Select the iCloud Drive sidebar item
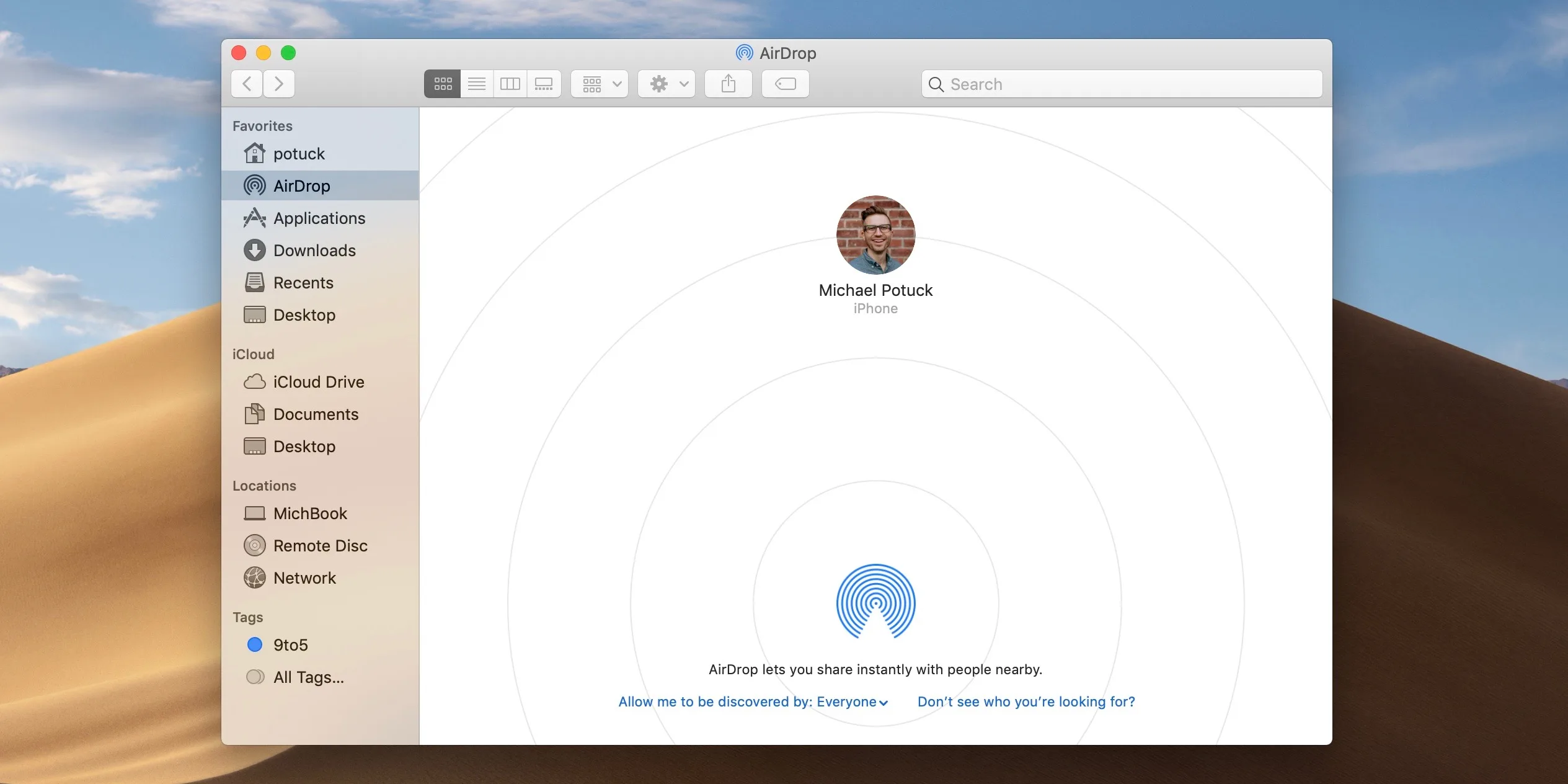Viewport: 1568px width, 784px height. coord(319,381)
